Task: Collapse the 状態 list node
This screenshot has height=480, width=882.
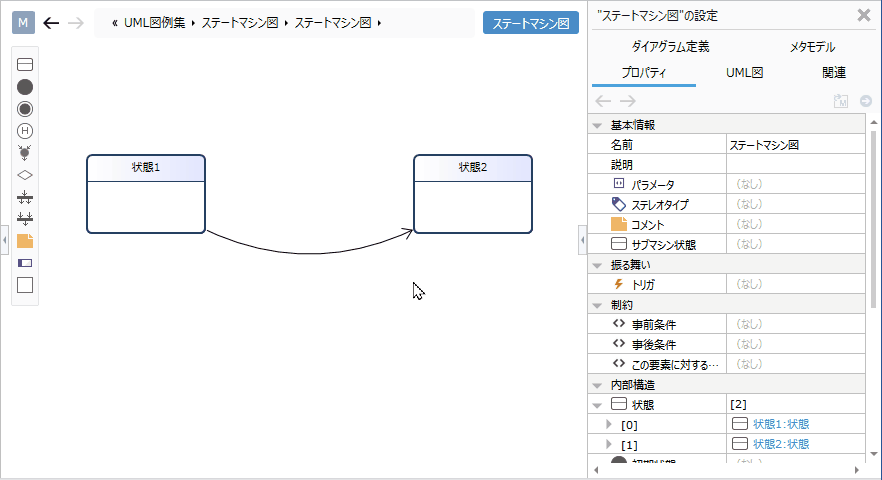Action: pyautogui.click(x=597, y=405)
